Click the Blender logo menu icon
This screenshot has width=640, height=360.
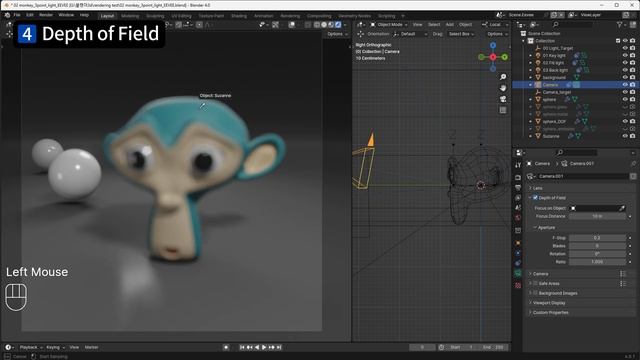coord(7,15)
